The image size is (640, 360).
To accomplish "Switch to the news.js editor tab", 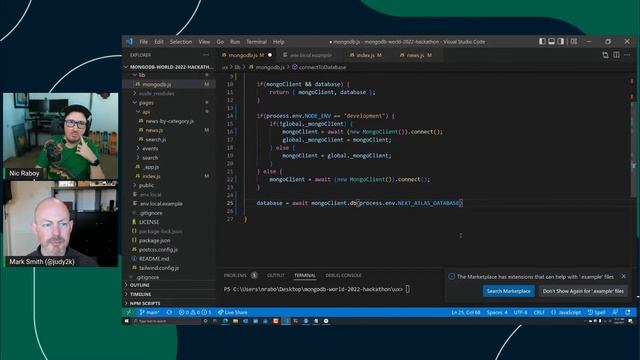I will click(x=416, y=55).
